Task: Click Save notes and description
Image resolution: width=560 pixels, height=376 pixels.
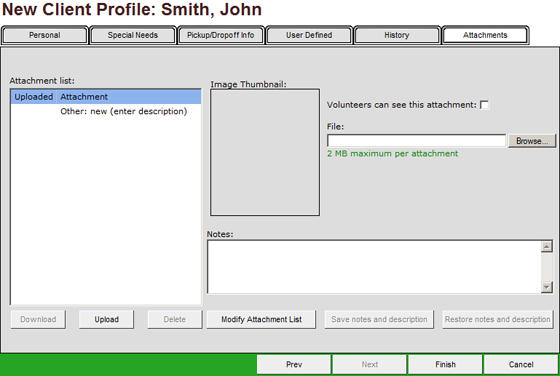Action: [379, 319]
